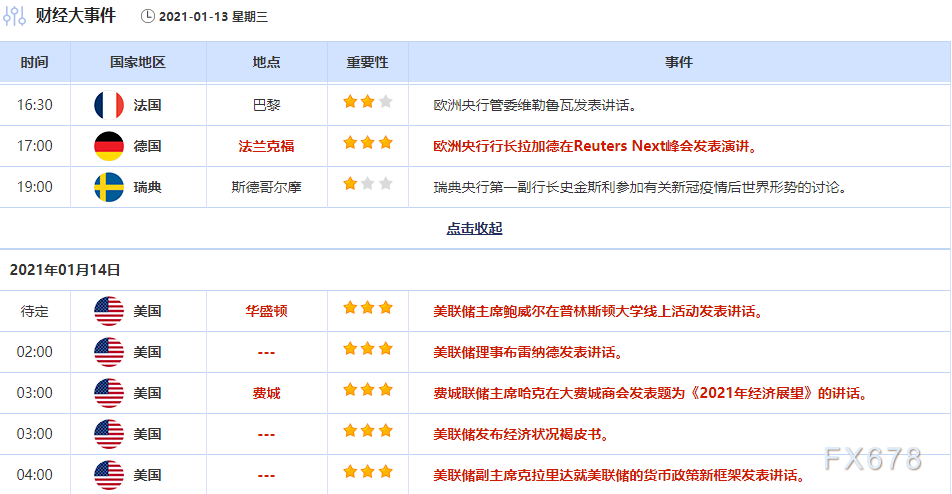Click the 国家地区 column header
Screen dimensions: 952x494
(x=137, y=62)
